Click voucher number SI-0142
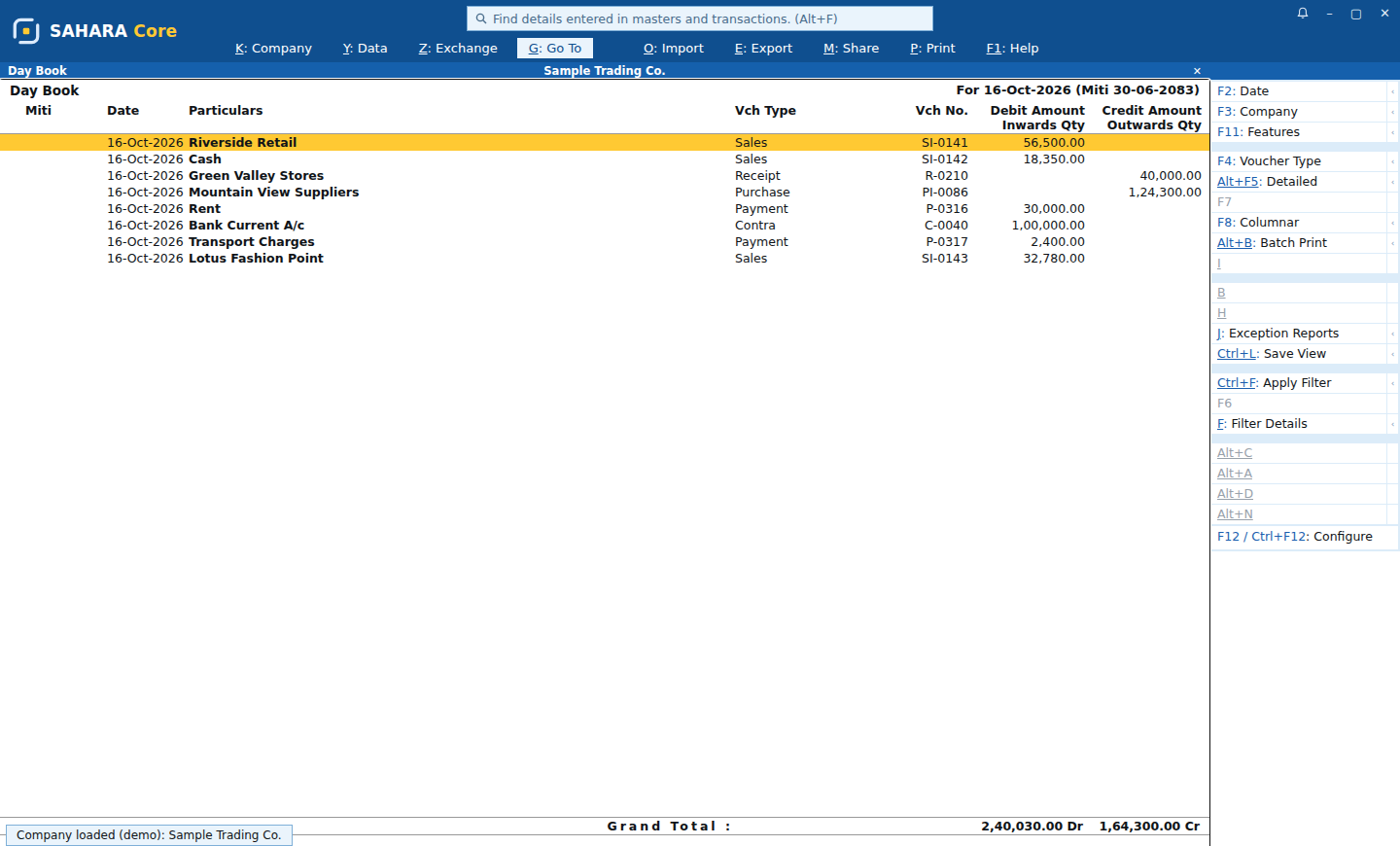 coord(945,159)
